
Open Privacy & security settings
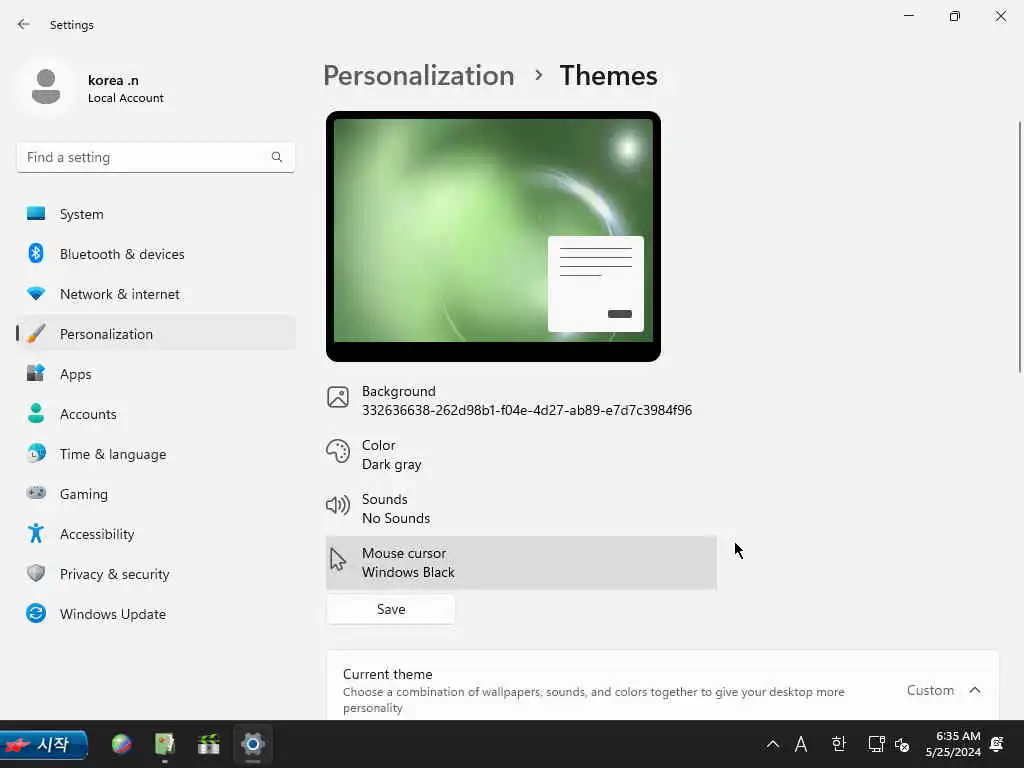pyautogui.click(x=155, y=574)
